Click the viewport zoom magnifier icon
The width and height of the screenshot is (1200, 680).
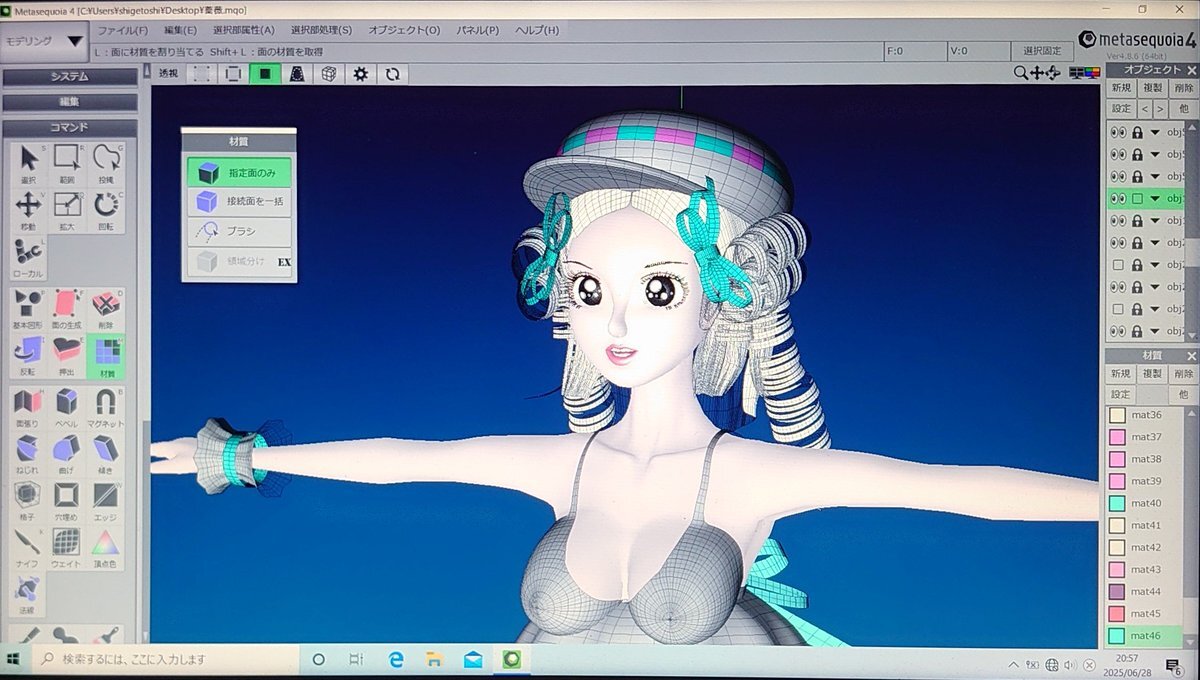[1020, 73]
